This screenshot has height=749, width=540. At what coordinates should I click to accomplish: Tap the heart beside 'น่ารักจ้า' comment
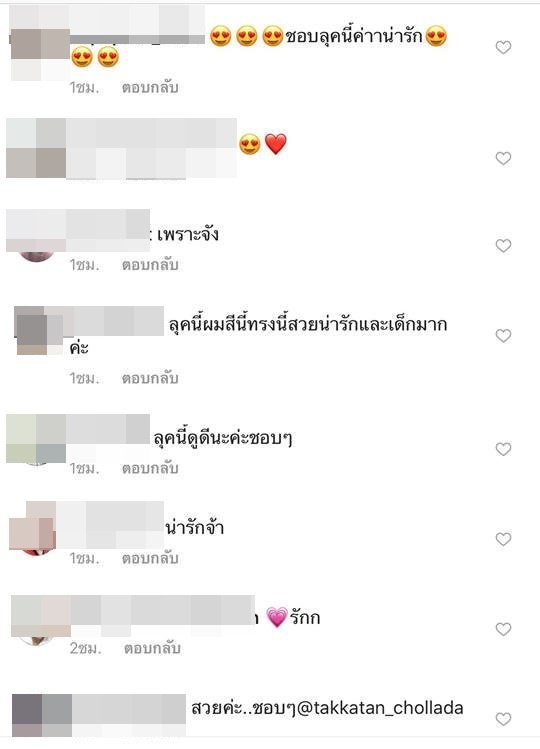[503, 539]
